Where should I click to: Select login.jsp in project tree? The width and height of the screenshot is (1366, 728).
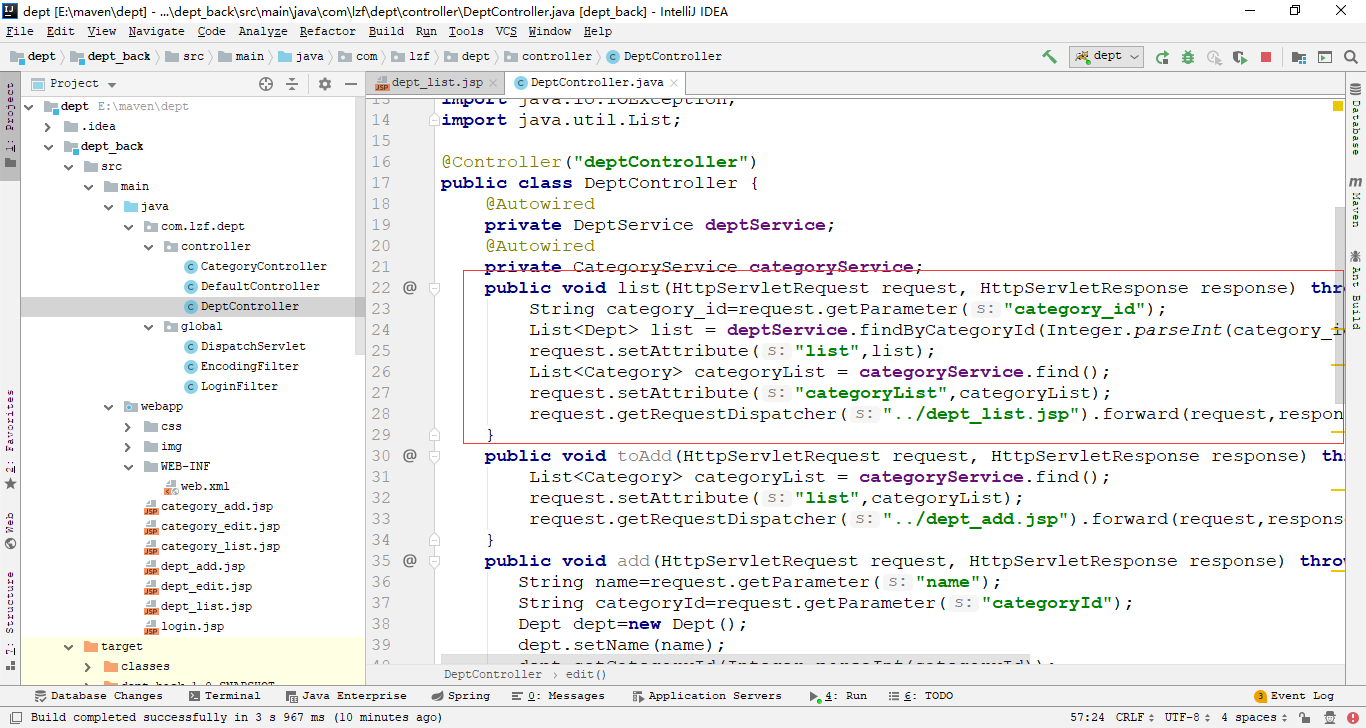coord(183,626)
